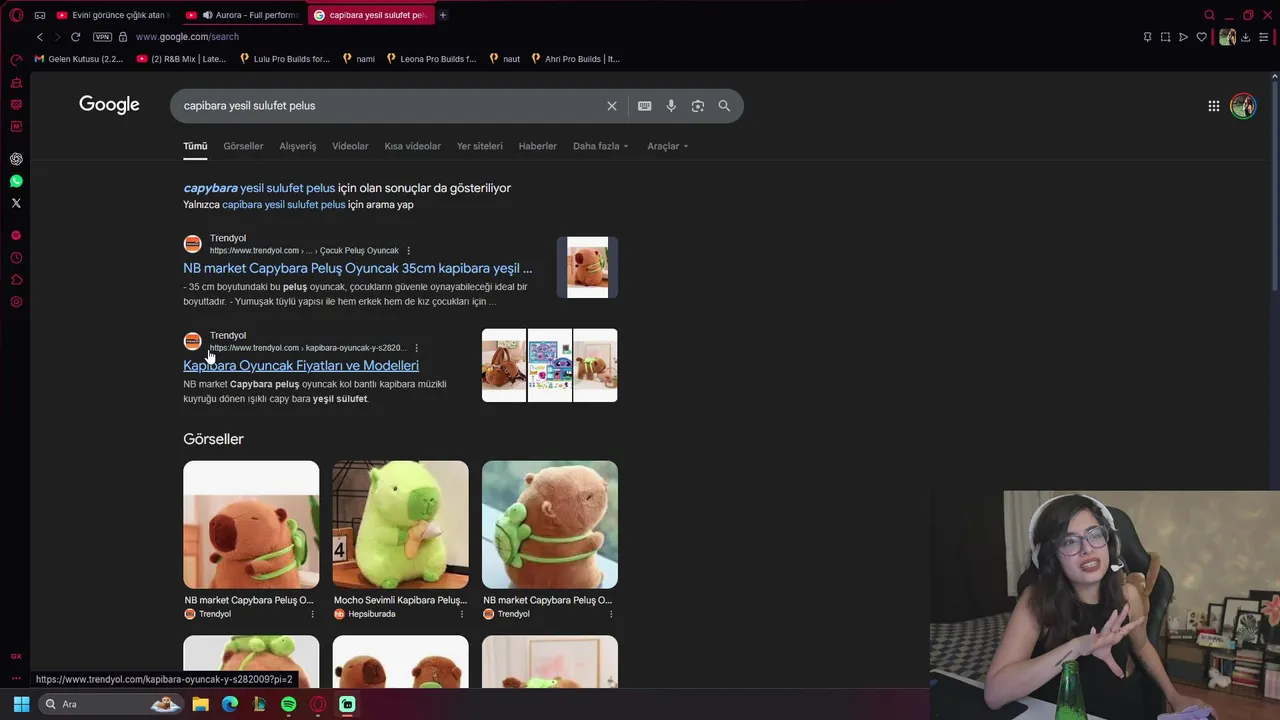Open Lulu Pro Builds bookmark

[285, 59]
